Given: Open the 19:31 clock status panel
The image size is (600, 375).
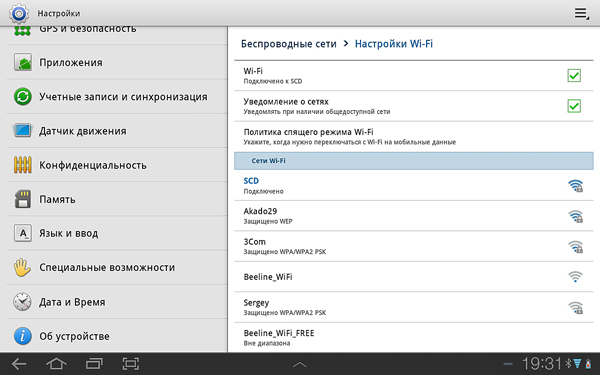Looking at the screenshot, I should [x=542, y=364].
